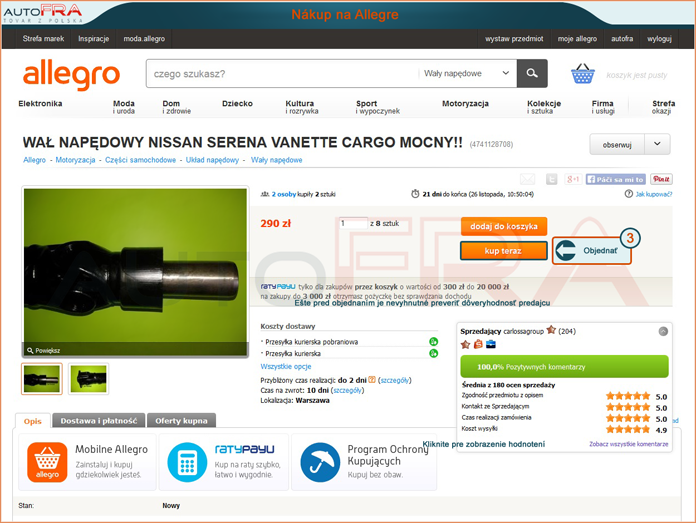Viewport: 696px width, 523px height.
Task: Select the second product thumbnail
Action: click(x=88, y=379)
